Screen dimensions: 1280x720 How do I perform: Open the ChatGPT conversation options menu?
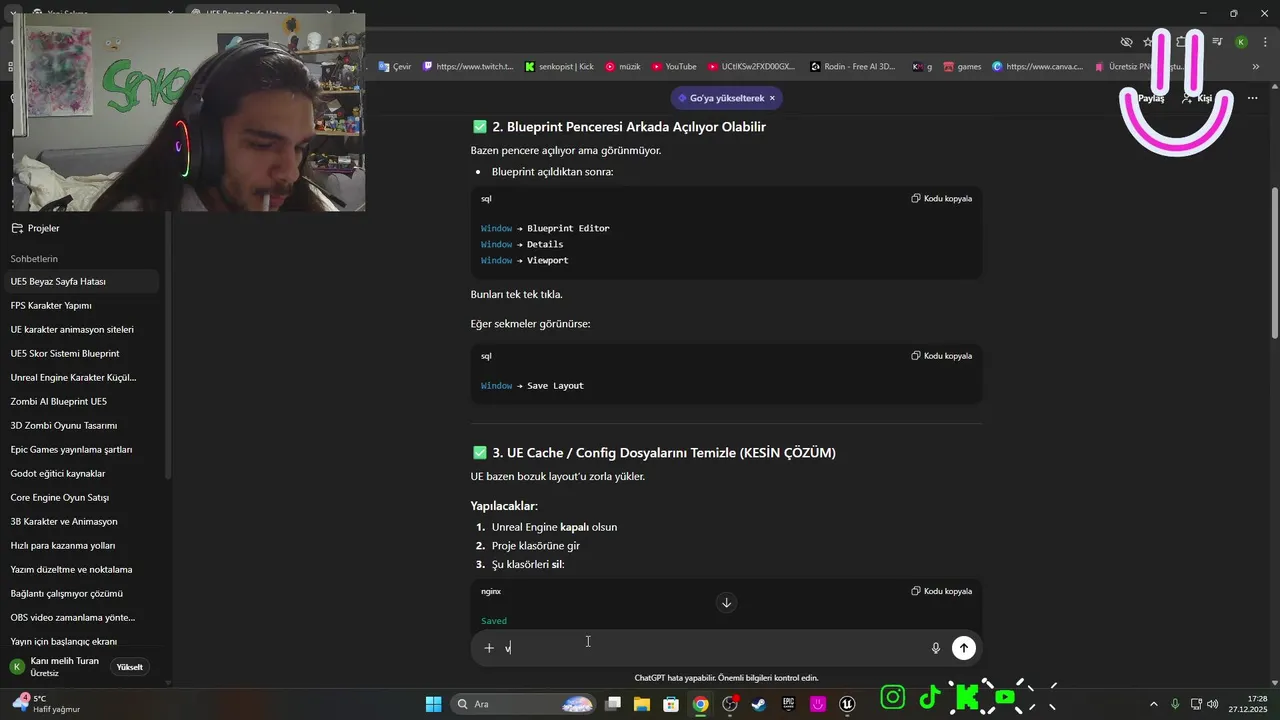click(x=1252, y=98)
